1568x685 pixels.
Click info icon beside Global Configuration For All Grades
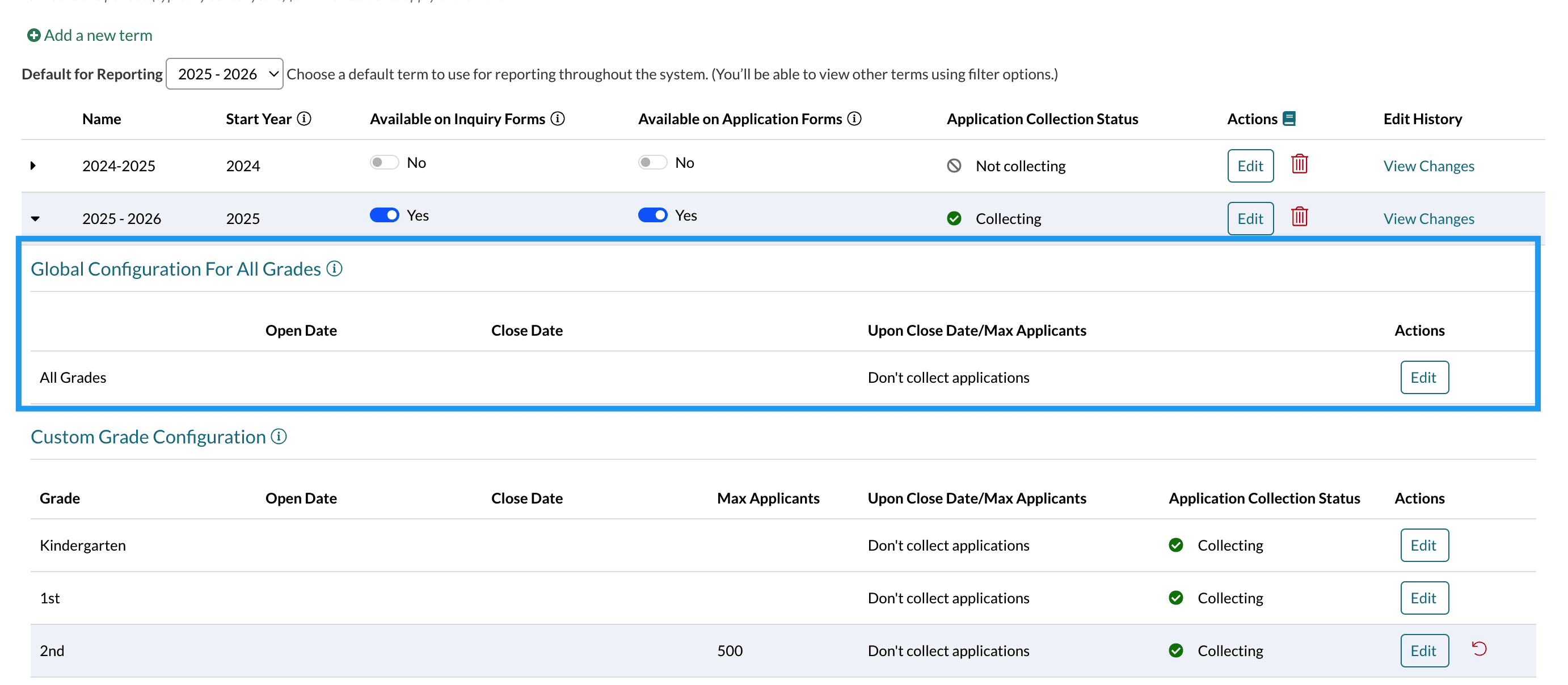pyautogui.click(x=334, y=268)
